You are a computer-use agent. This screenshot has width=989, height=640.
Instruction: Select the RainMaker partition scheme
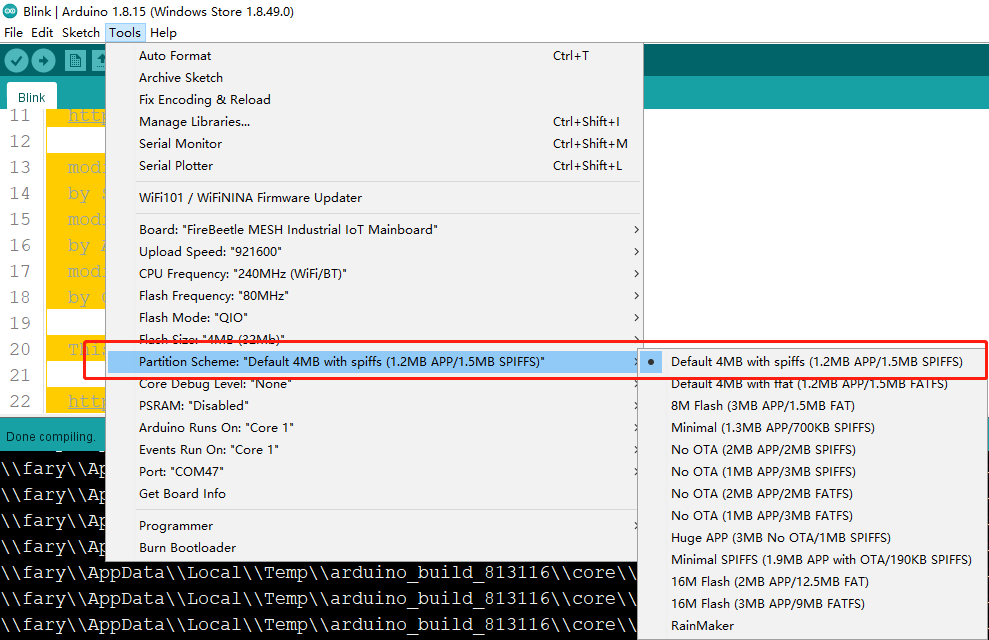[x=812, y=625]
